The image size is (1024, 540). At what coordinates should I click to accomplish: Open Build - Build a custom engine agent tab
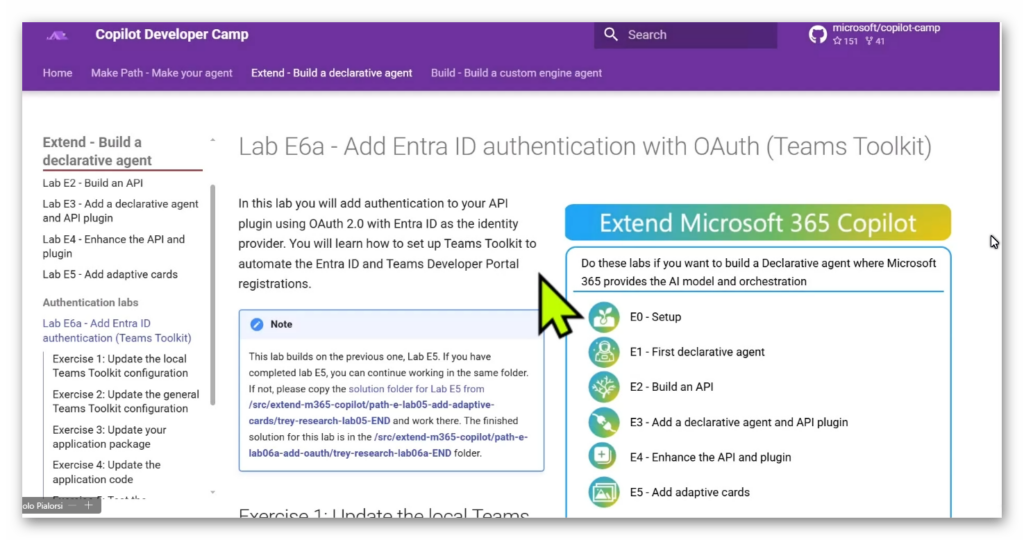coord(516,73)
